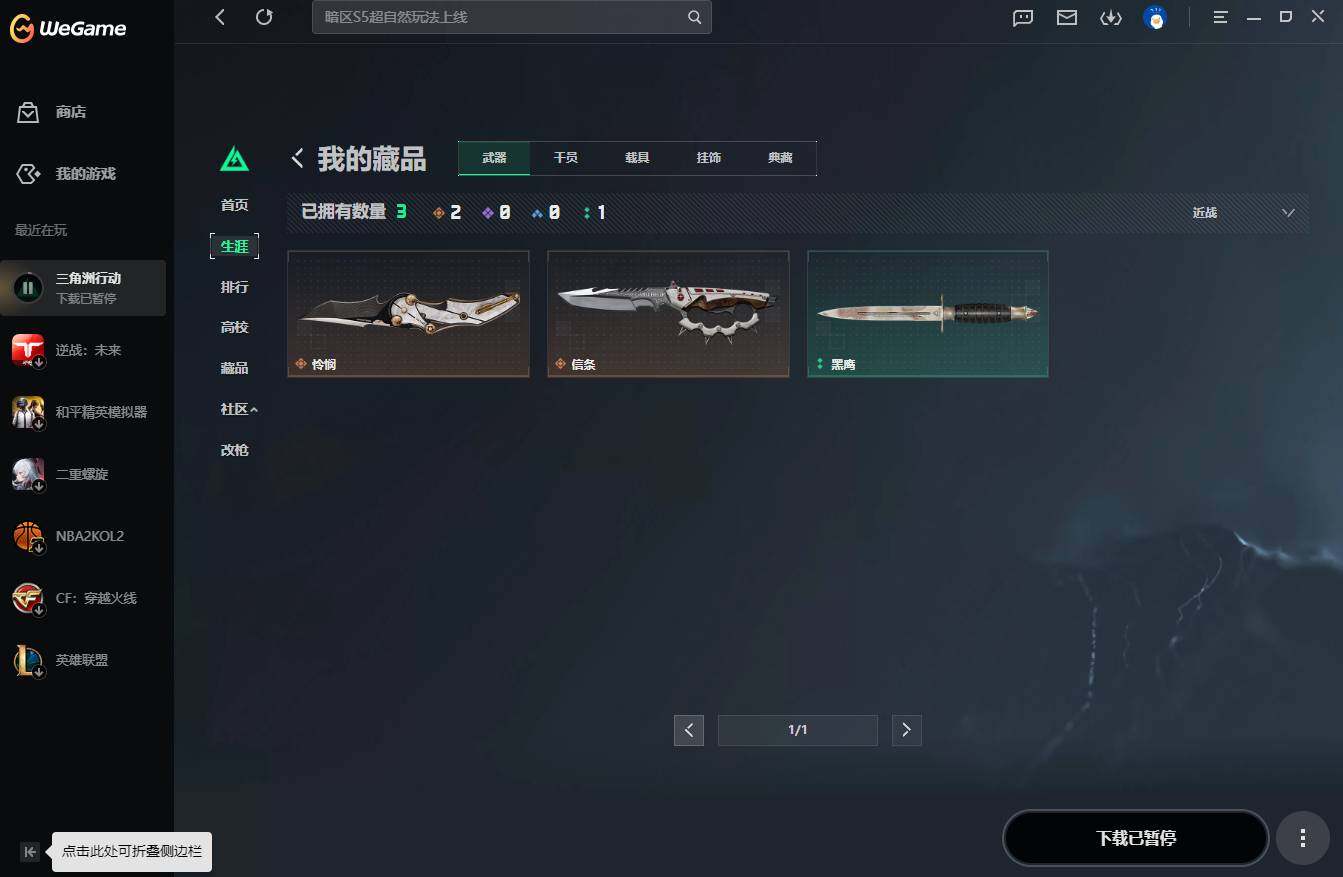Click the WeGame logo
The height and width of the screenshot is (877, 1343).
pos(68,29)
